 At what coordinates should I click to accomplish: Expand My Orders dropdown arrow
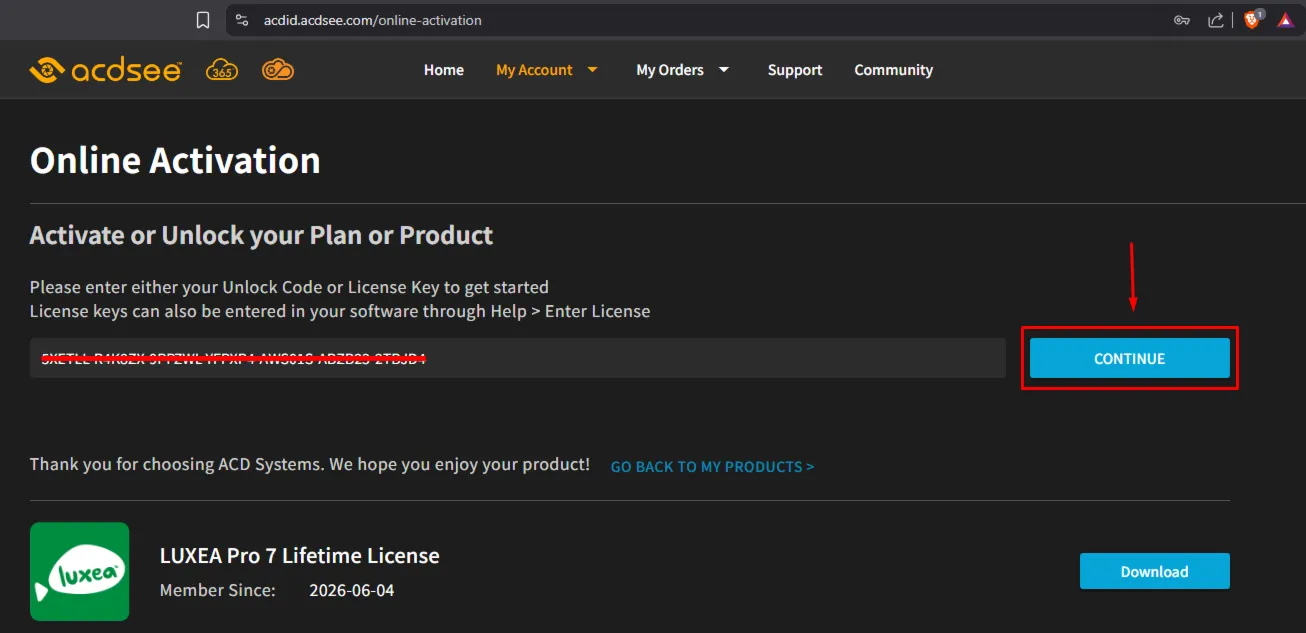coord(724,70)
